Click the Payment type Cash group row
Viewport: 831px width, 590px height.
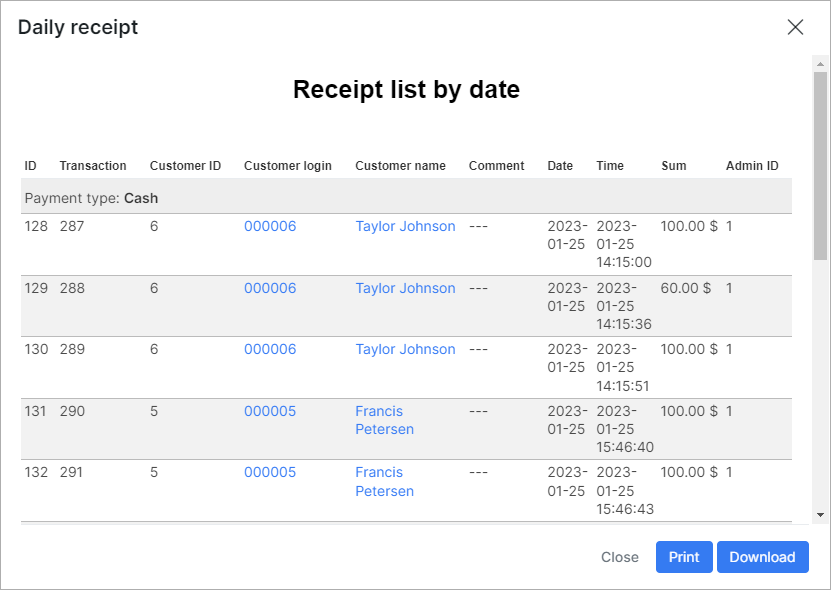tap(406, 197)
